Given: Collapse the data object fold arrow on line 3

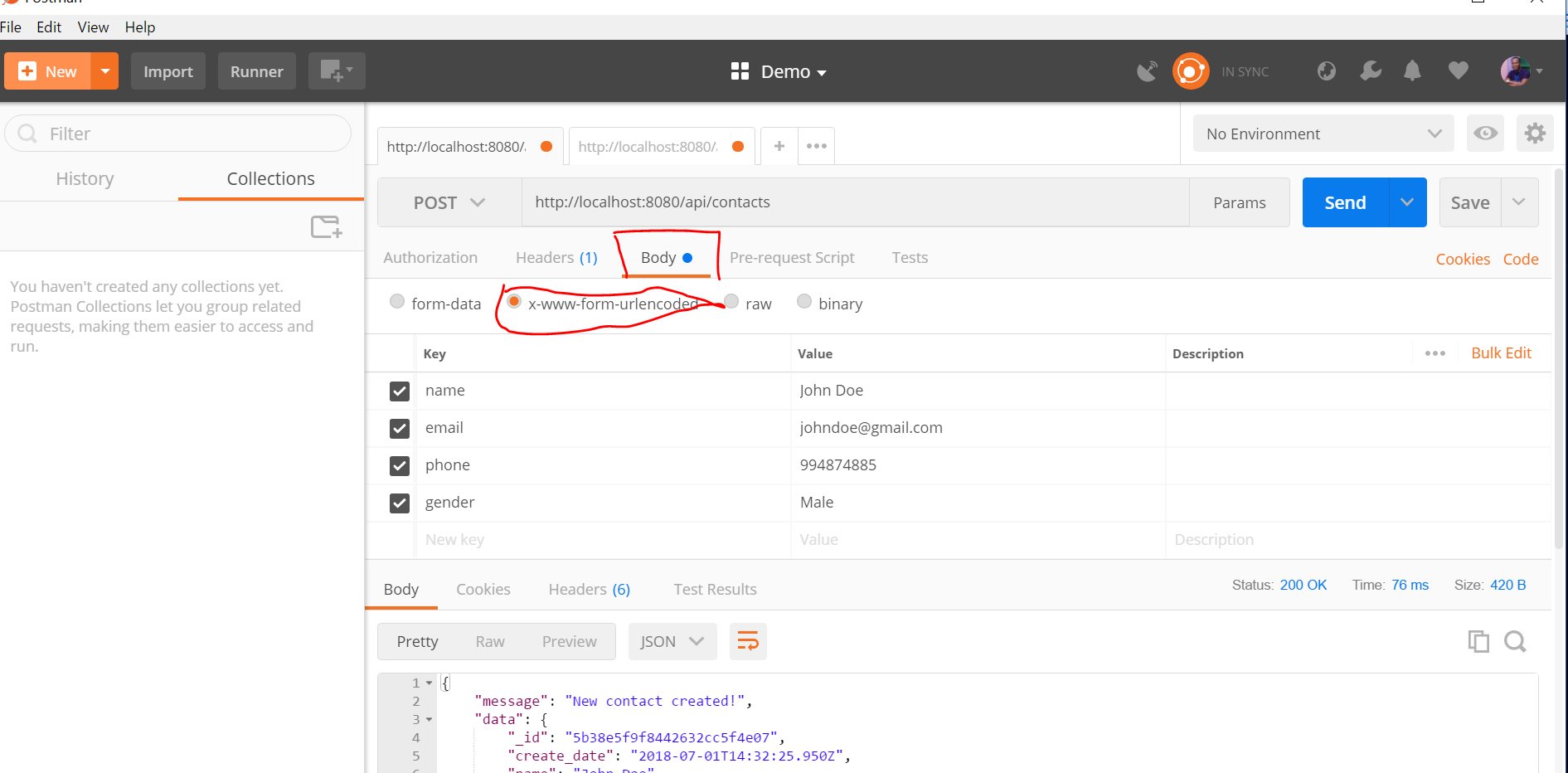Looking at the screenshot, I should (x=430, y=719).
